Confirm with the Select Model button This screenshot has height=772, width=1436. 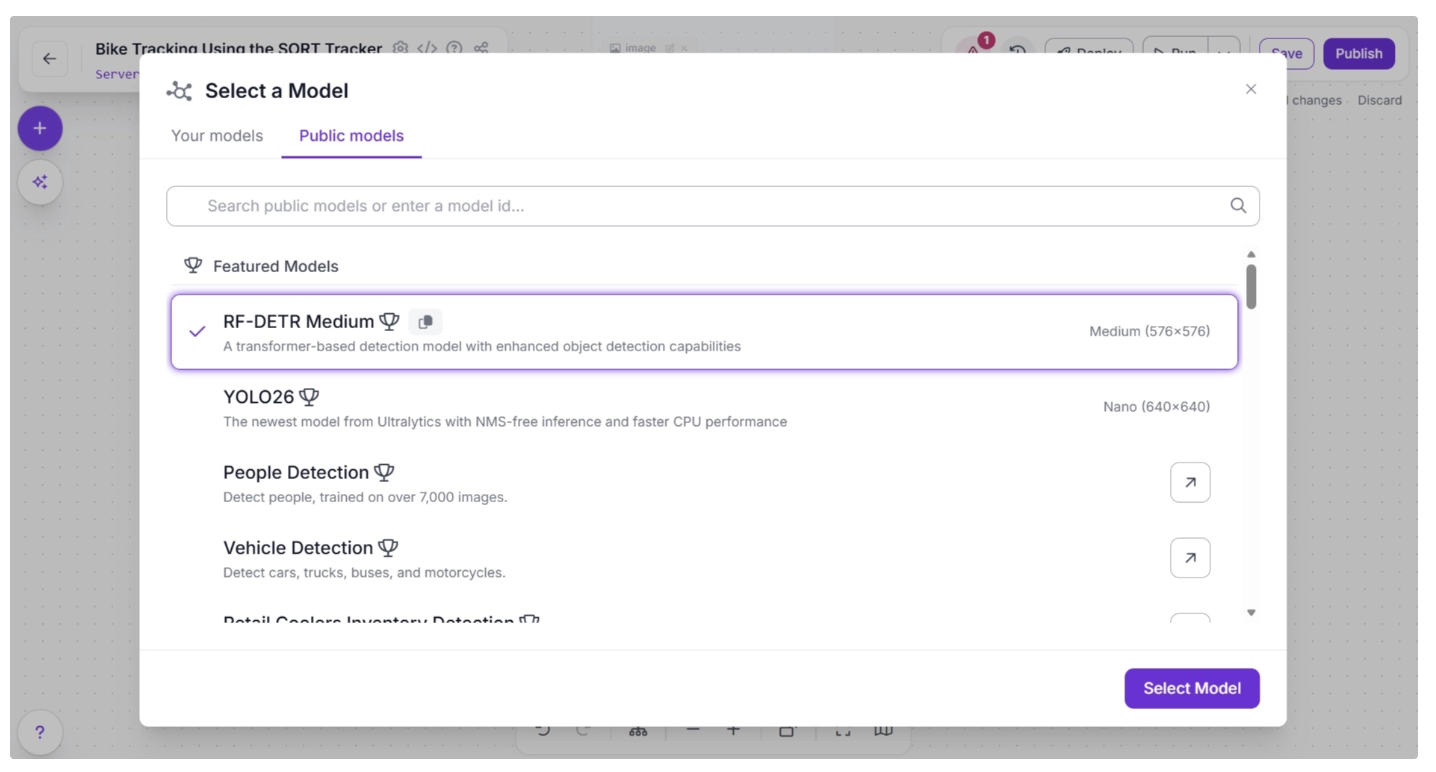(1192, 688)
